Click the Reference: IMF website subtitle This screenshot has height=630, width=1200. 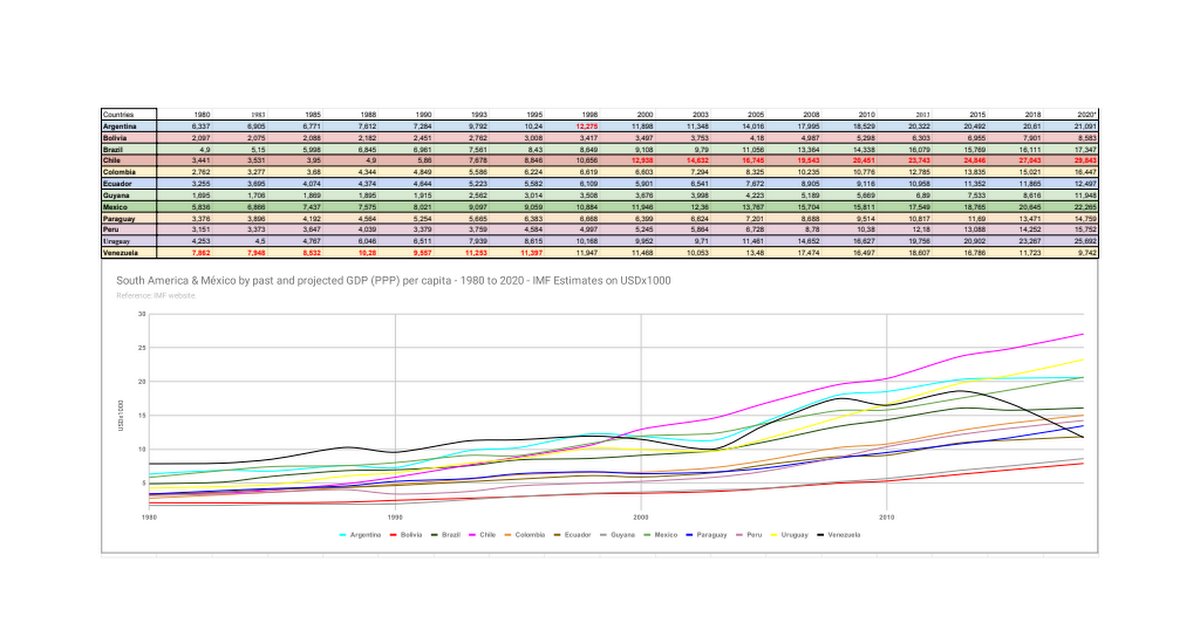[155, 295]
